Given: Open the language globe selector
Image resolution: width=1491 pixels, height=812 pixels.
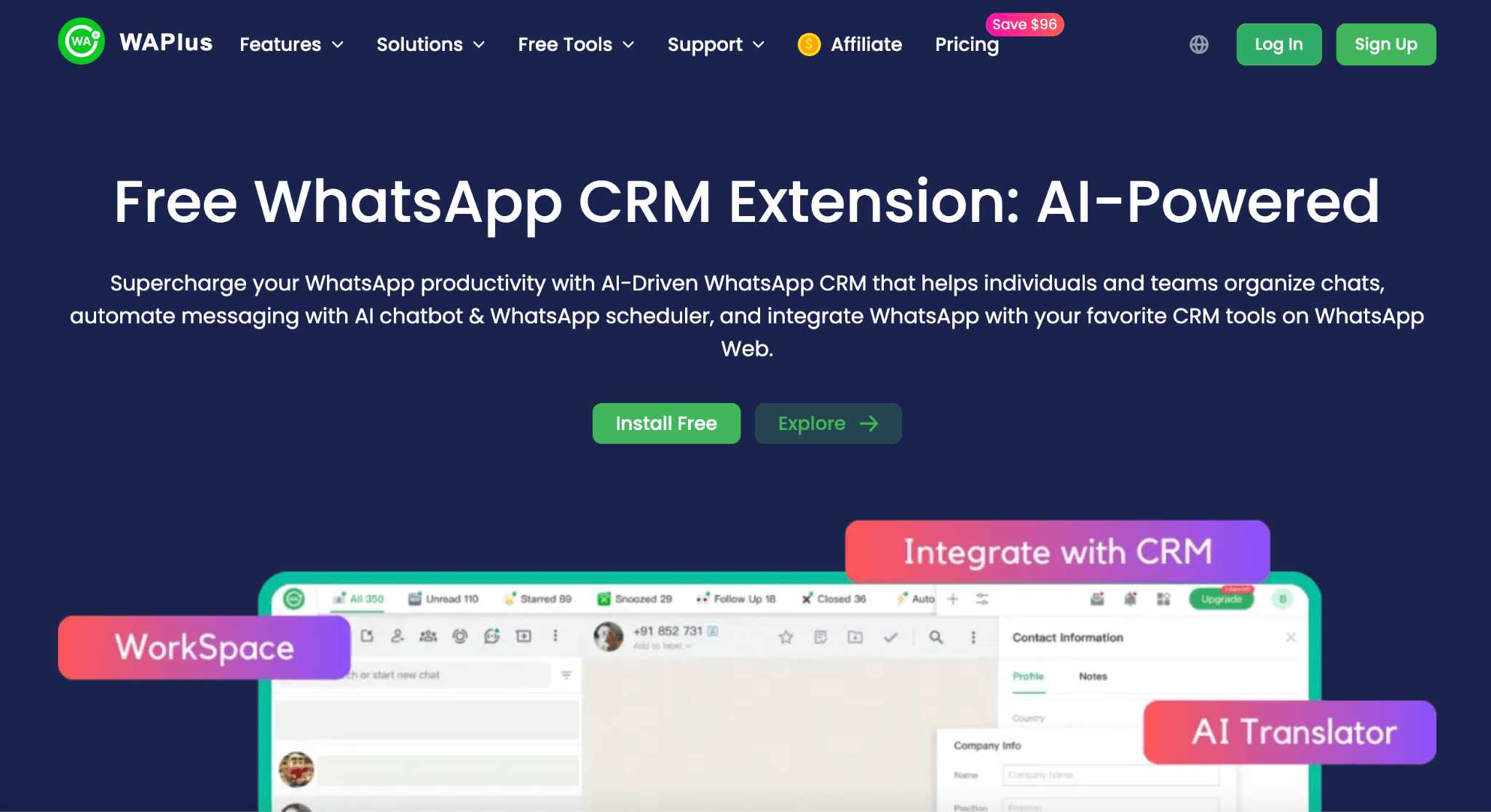Looking at the screenshot, I should (x=1198, y=44).
